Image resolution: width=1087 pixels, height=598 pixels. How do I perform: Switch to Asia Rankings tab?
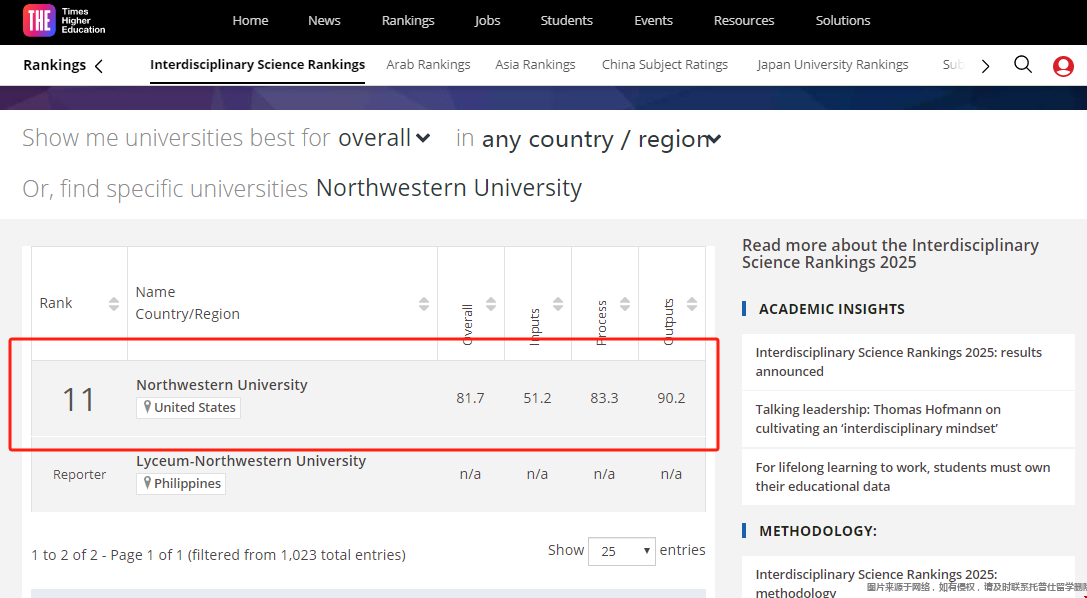coord(535,65)
